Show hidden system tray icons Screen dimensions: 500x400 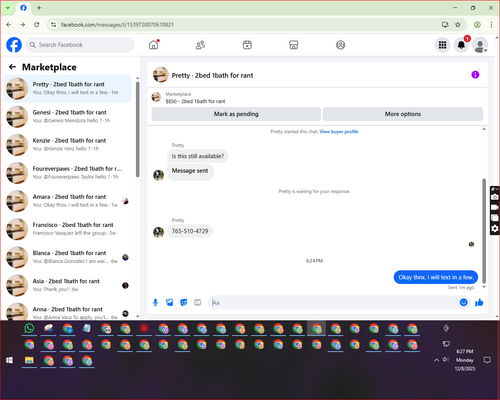[x=436, y=360]
